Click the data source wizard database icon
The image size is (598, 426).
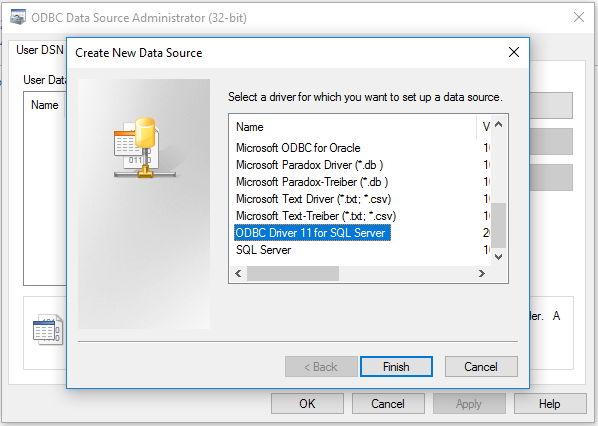(x=143, y=148)
